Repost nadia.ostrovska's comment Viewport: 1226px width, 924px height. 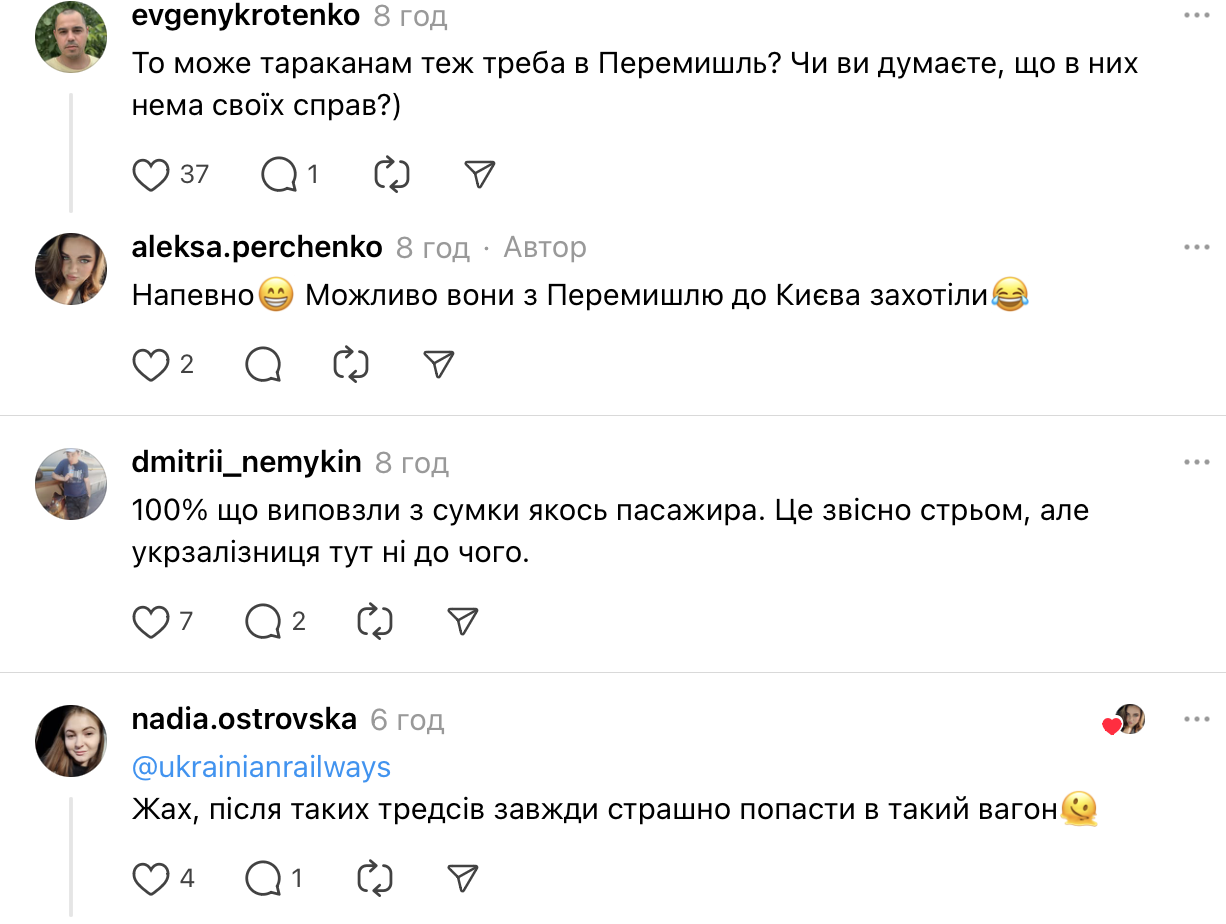pyautogui.click(x=375, y=879)
